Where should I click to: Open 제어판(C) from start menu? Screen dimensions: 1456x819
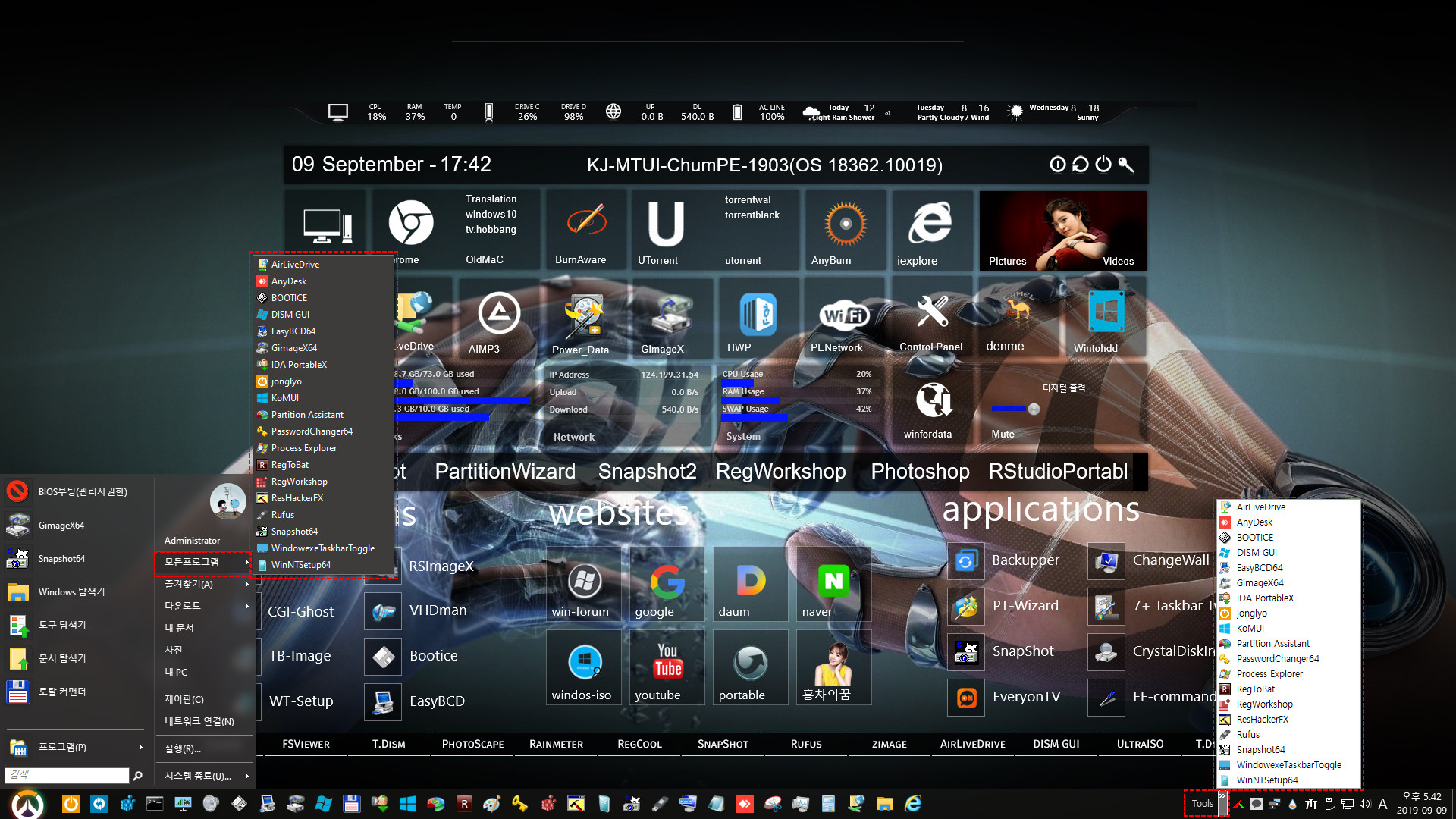coord(204,700)
